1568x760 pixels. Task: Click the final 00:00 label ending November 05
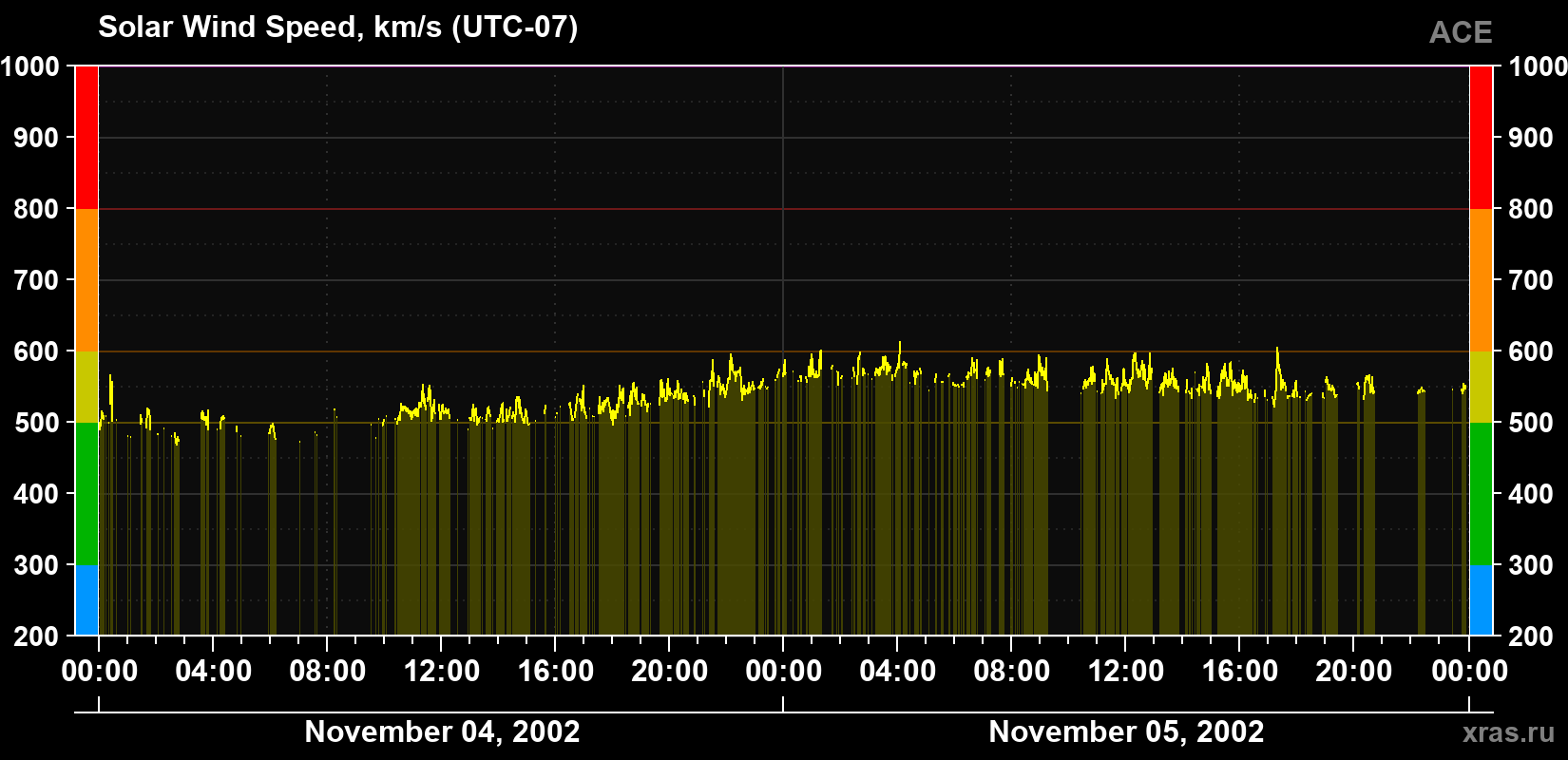[x=1469, y=672]
